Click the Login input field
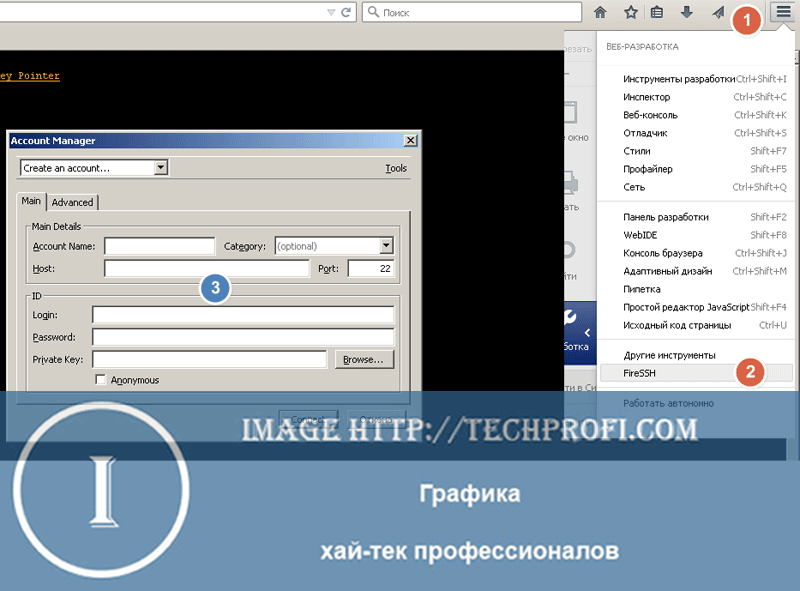Viewport: 800px width, 591px height. pyautogui.click(x=243, y=315)
